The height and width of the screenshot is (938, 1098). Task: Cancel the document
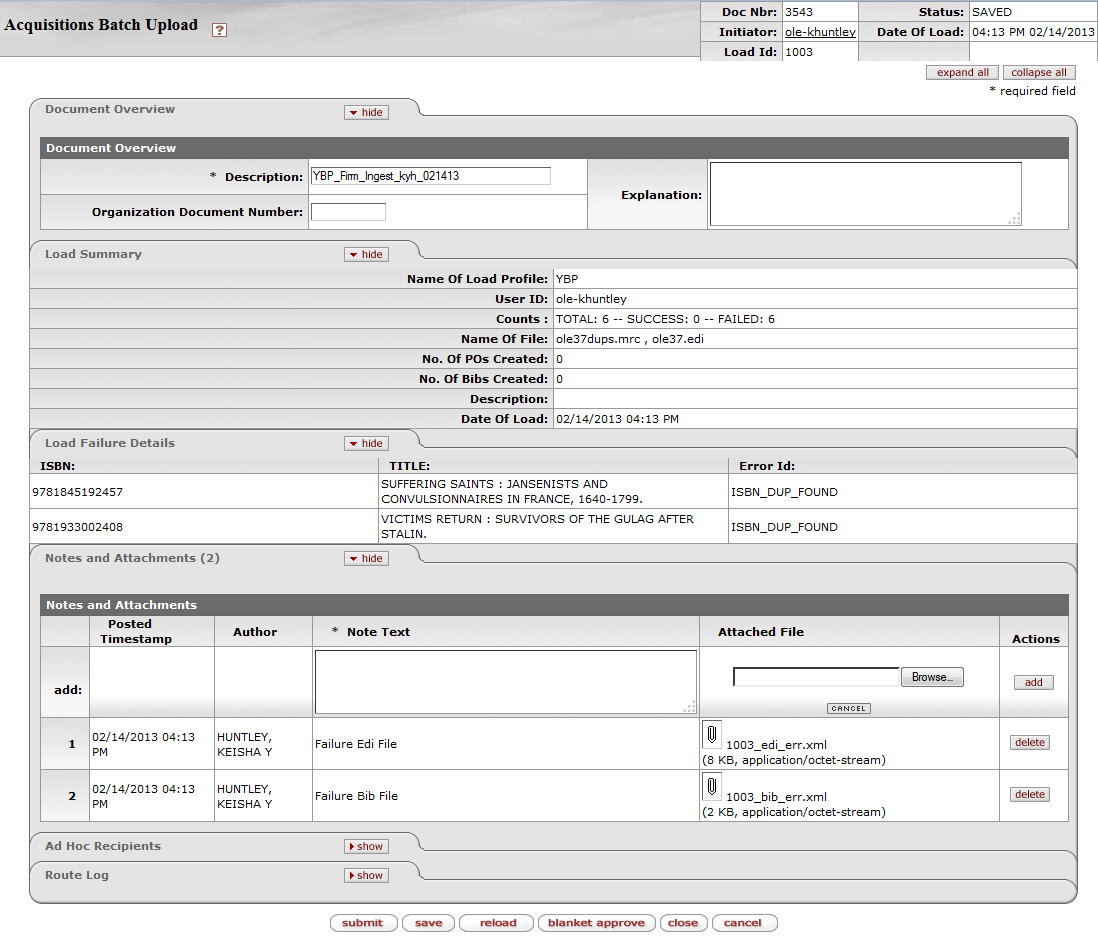(743, 923)
